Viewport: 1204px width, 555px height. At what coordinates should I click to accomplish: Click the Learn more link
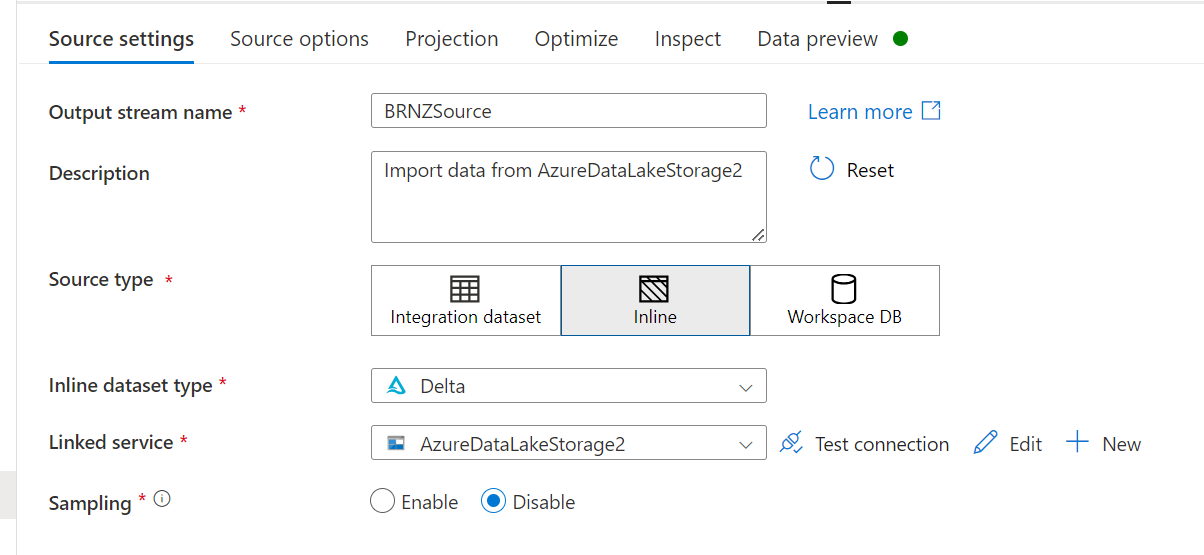(860, 112)
